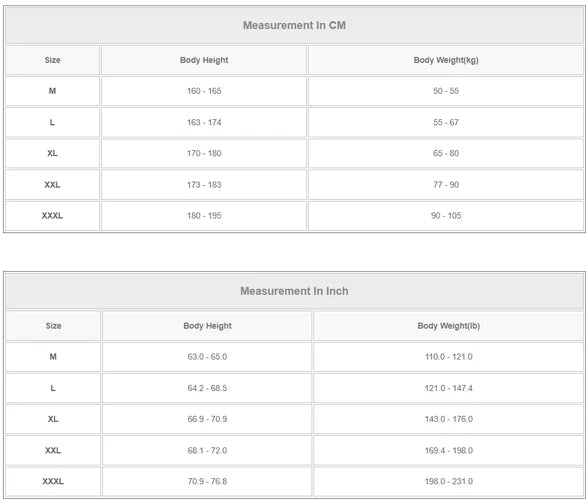587x500 pixels.
Task: Click the Measurement In CM header
Action: tap(294, 25)
